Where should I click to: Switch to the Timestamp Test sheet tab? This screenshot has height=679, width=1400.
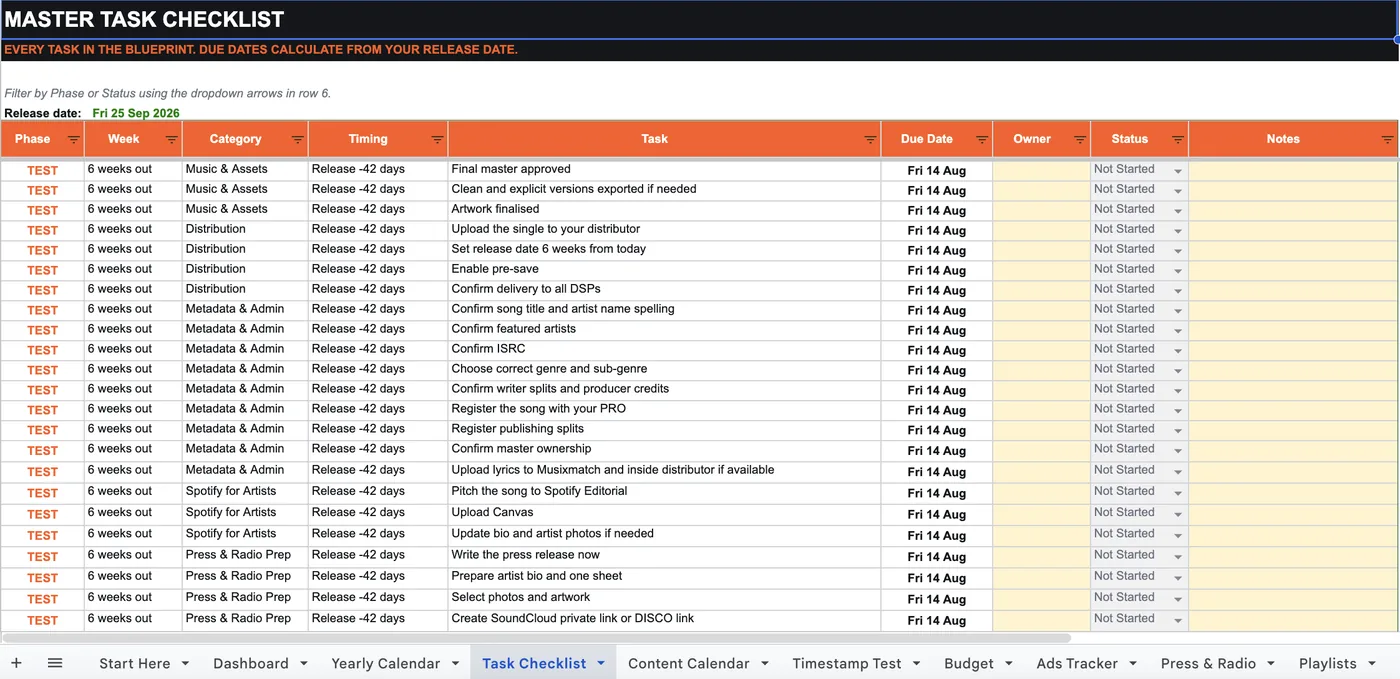[846, 663]
